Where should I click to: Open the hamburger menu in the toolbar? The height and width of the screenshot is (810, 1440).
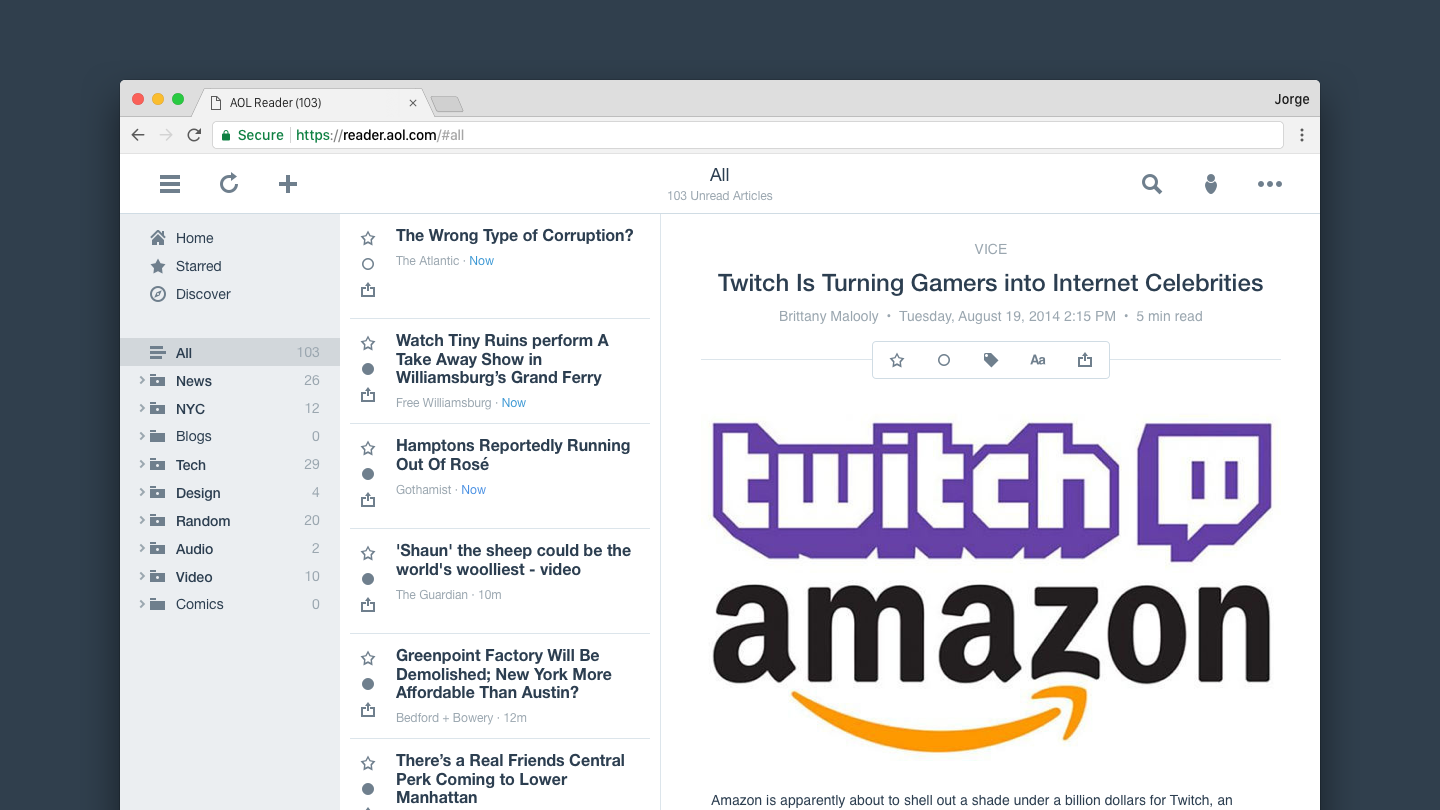pyautogui.click(x=170, y=184)
